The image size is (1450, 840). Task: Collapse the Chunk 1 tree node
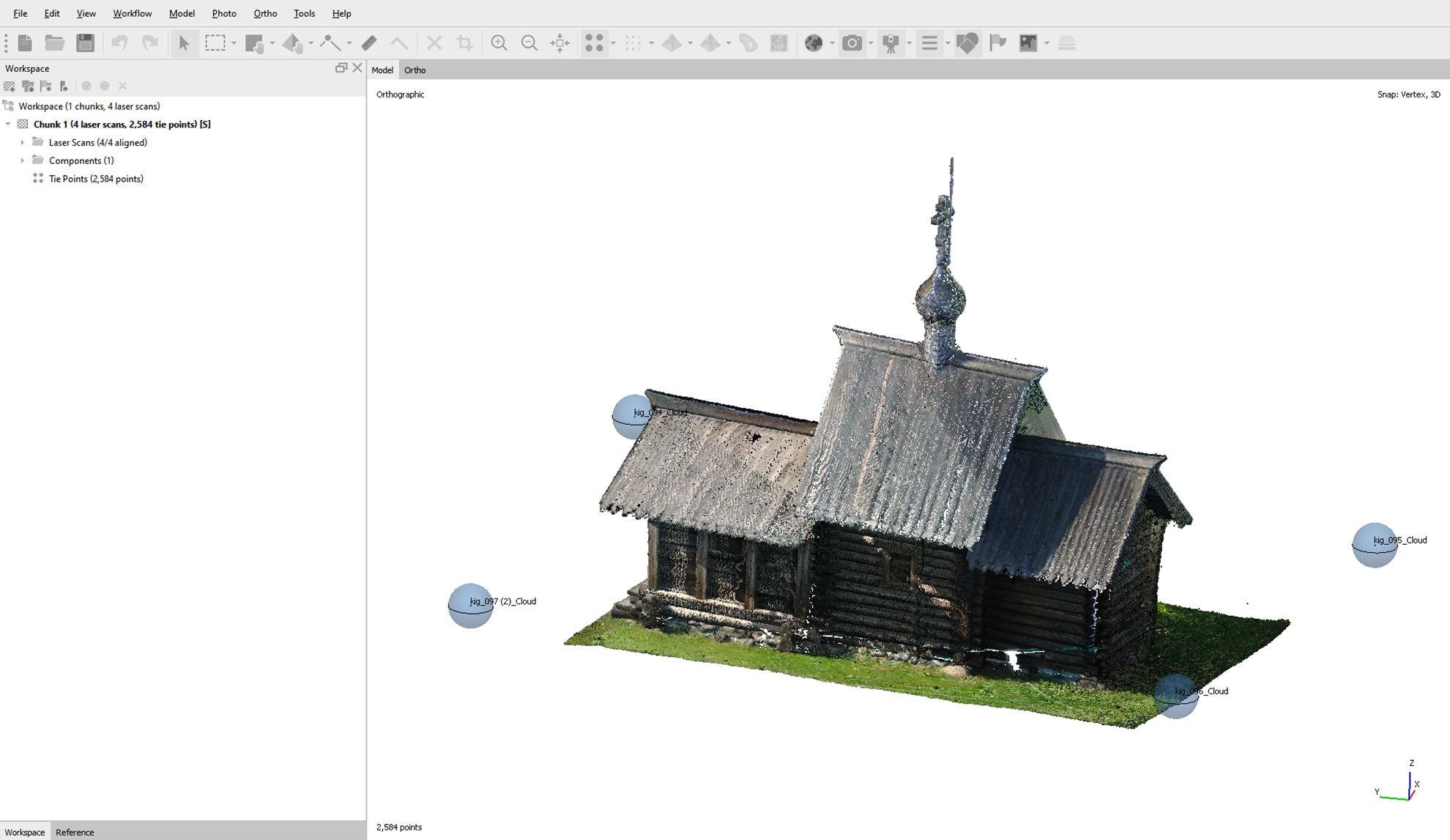8,124
